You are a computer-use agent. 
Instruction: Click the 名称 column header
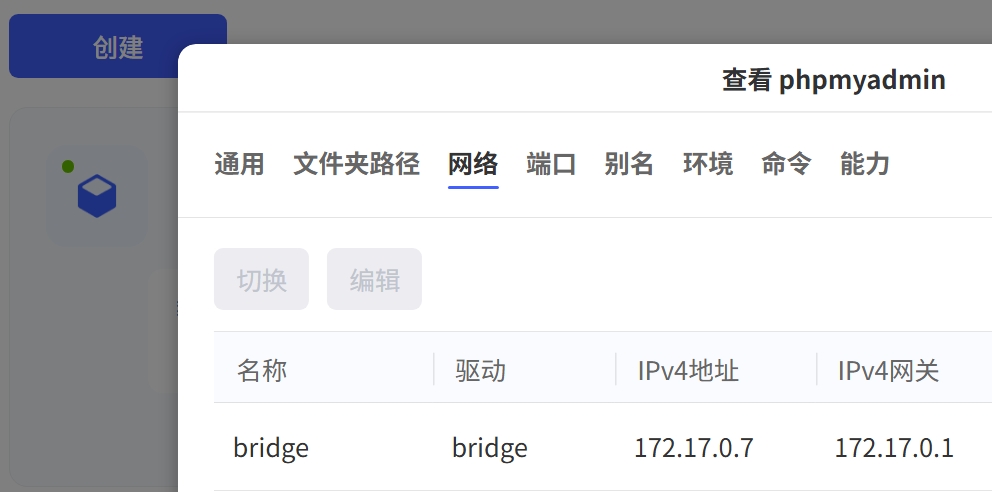262,371
